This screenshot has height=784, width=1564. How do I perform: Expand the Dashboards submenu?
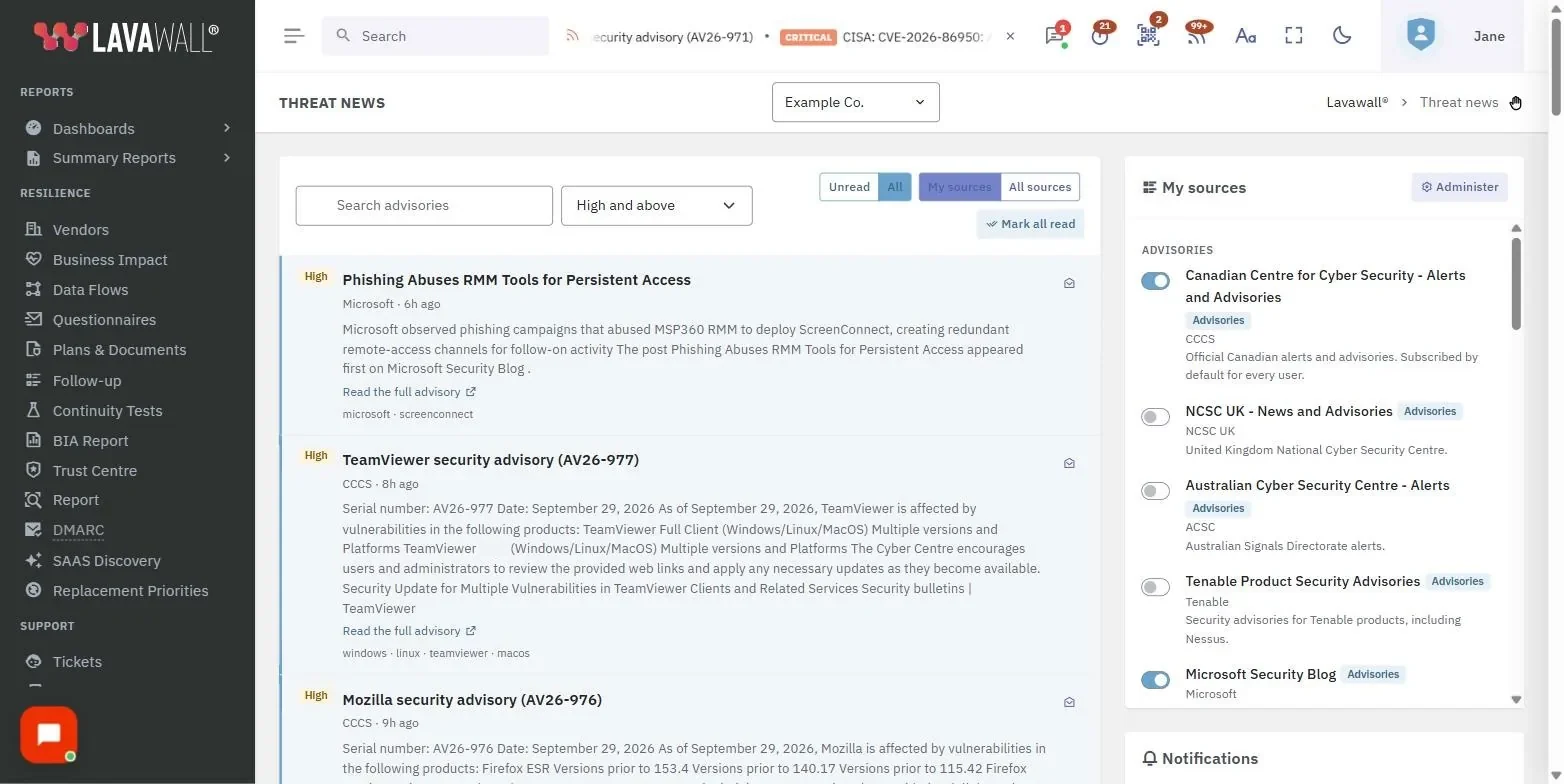click(x=128, y=128)
